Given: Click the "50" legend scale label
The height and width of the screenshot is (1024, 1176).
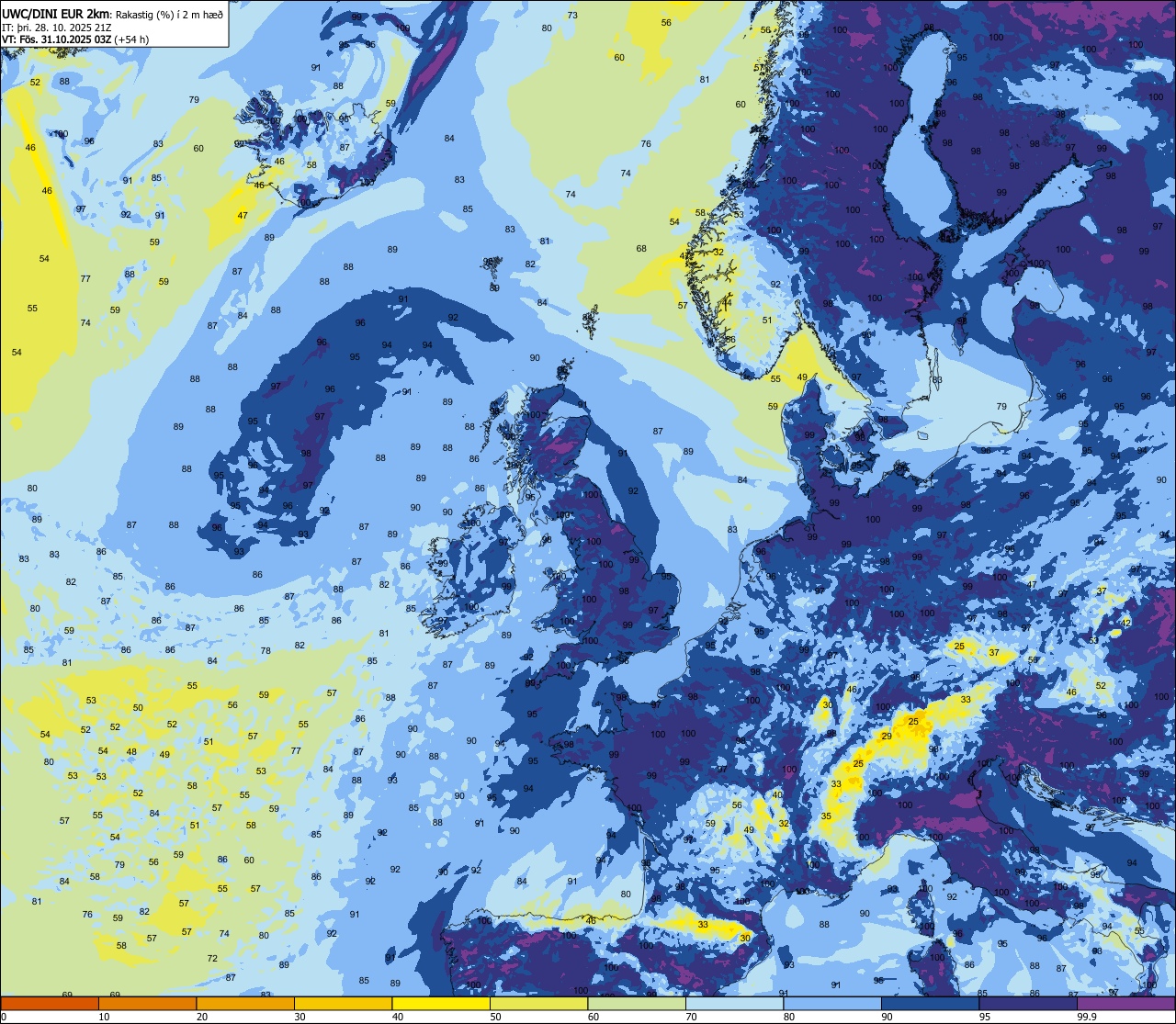Looking at the screenshot, I should point(495,1017).
